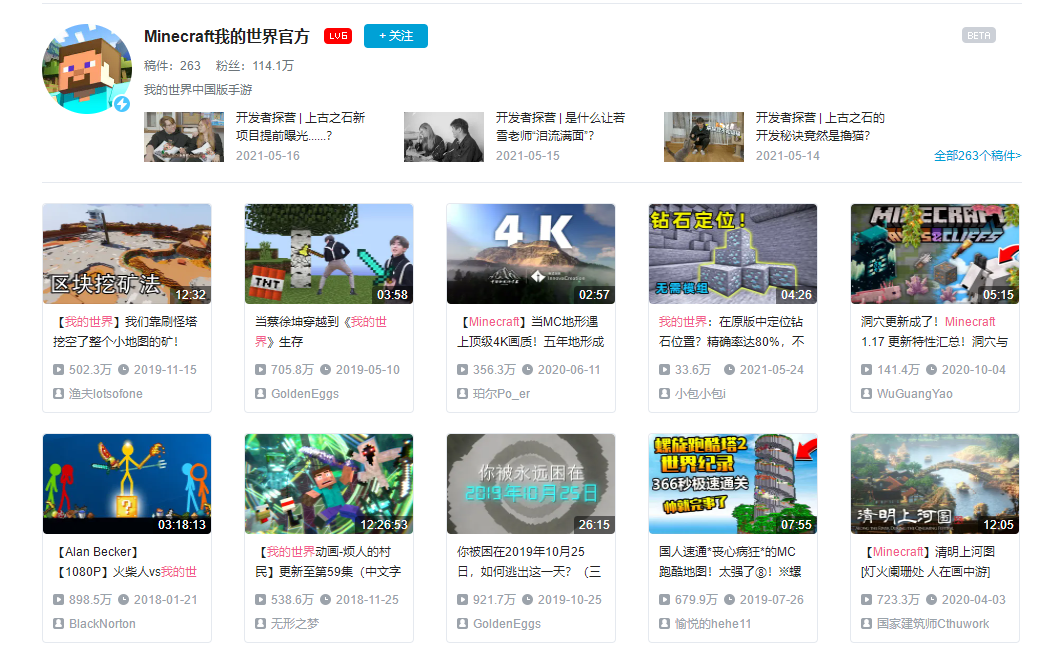Click the LV6 level badge
The image size is (1049, 662).
click(338, 36)
